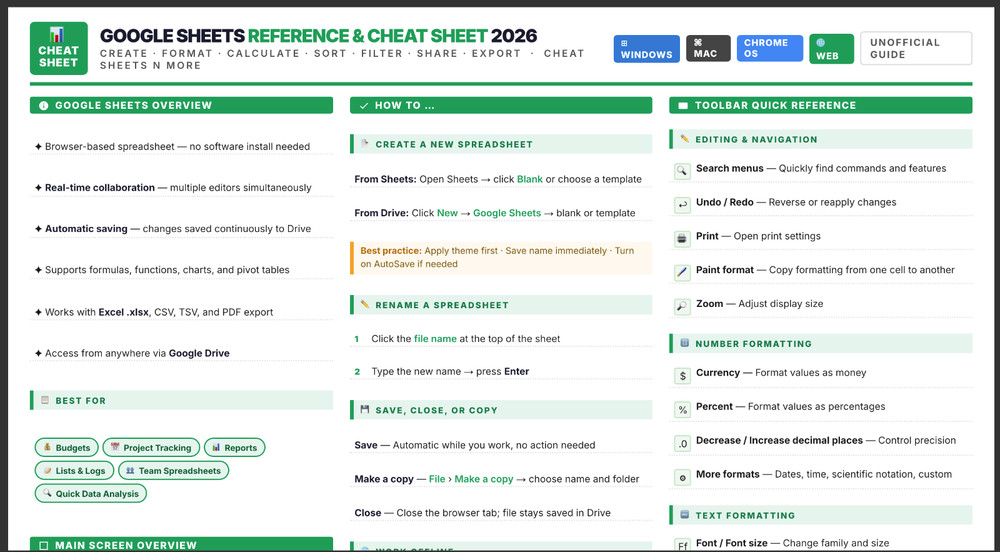Click the Percent format icon
1000x552 pixels.
pos(682,409)
